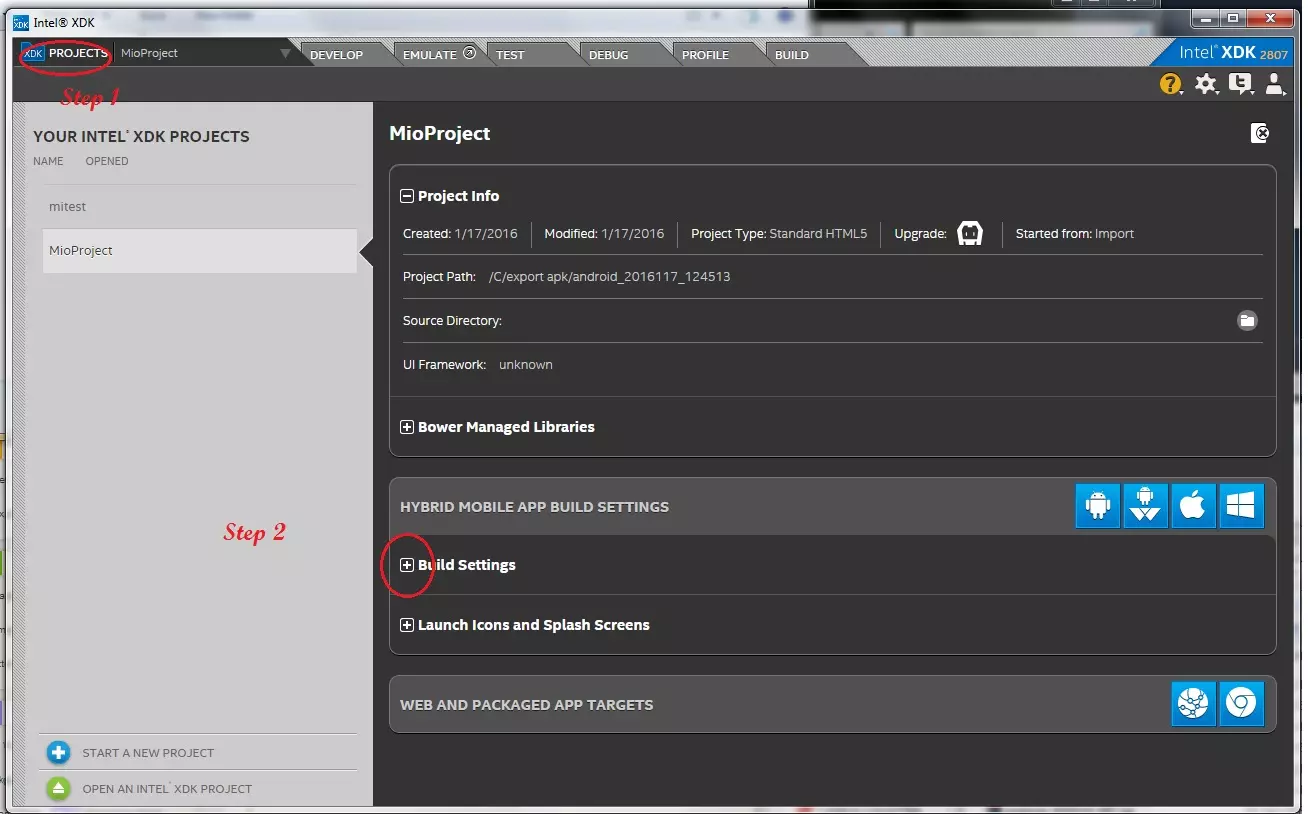The image size is (1308, 814).
Task: Sort projects by the OPENED column
Action: 106,161
